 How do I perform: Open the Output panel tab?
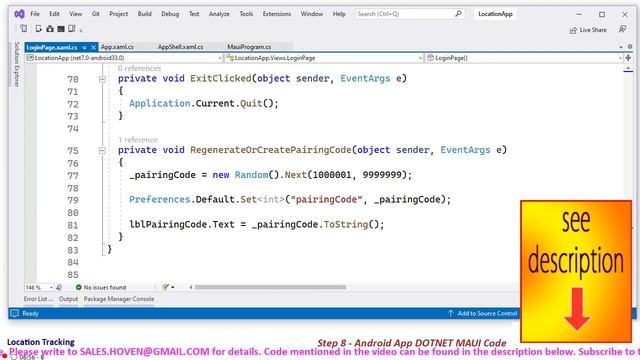[68, 299]
